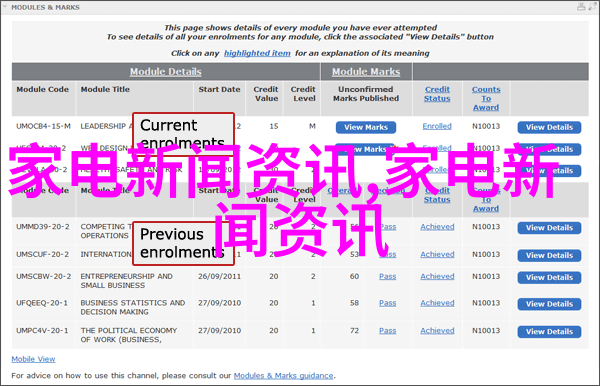Viewport: 600px width, 386px height.
Task: Click credit value 15 for UMOCB4-15-M
Action: (274, 126)
